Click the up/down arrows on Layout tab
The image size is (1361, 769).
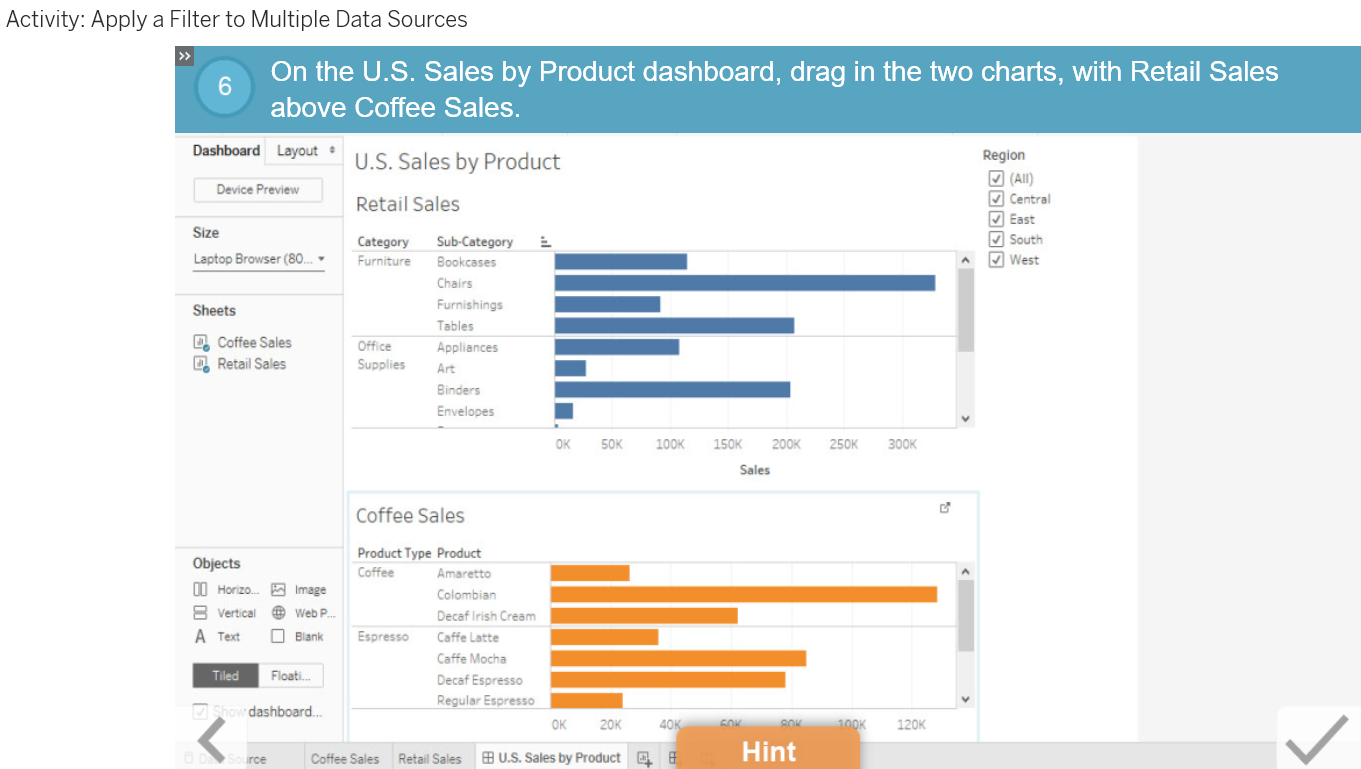(x=331, y=150)
